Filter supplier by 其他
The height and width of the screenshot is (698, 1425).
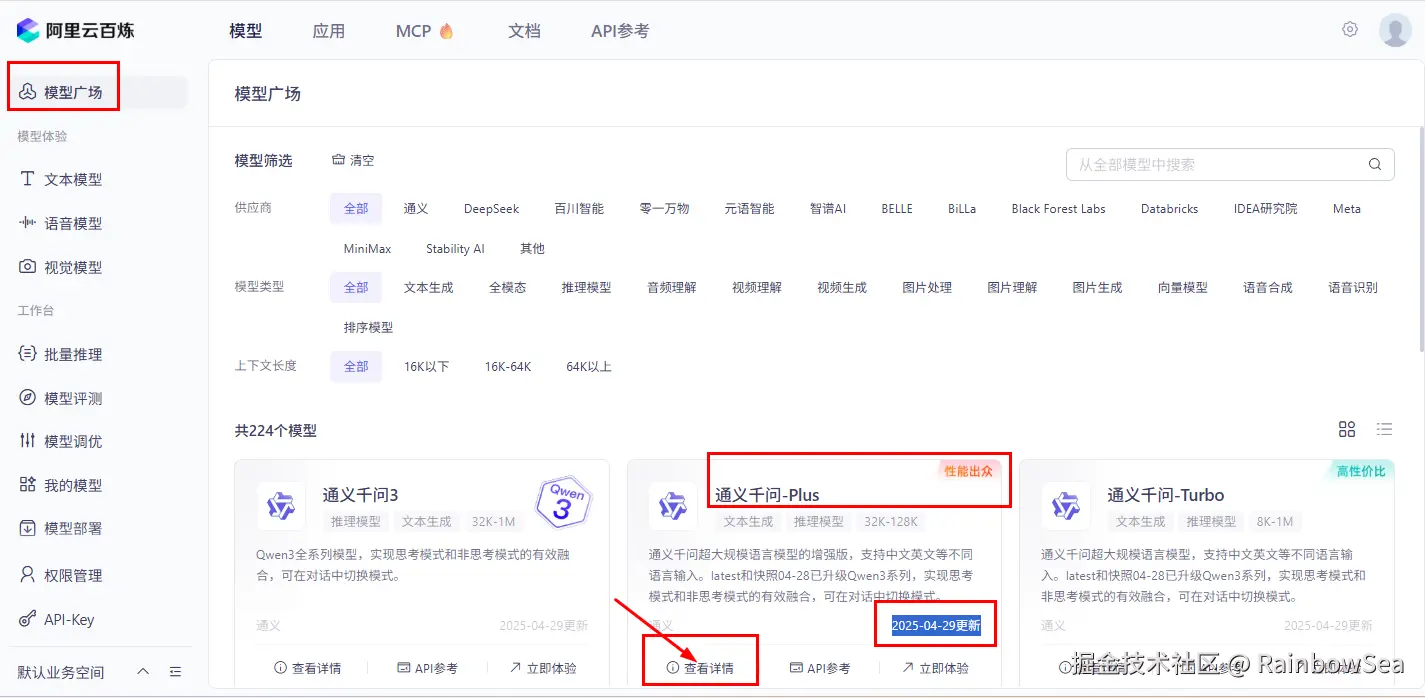coord(532,248)
